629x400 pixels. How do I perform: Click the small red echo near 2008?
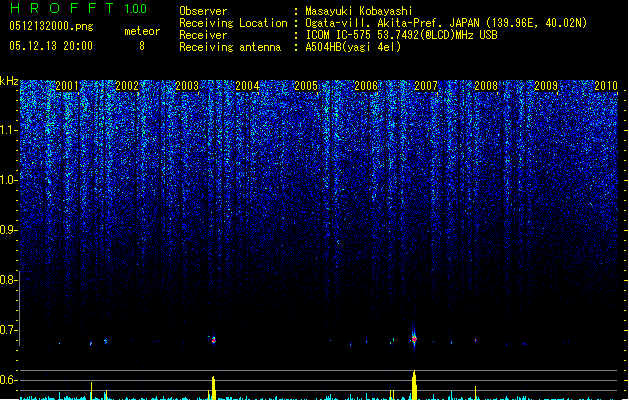[x=476, y=341]
